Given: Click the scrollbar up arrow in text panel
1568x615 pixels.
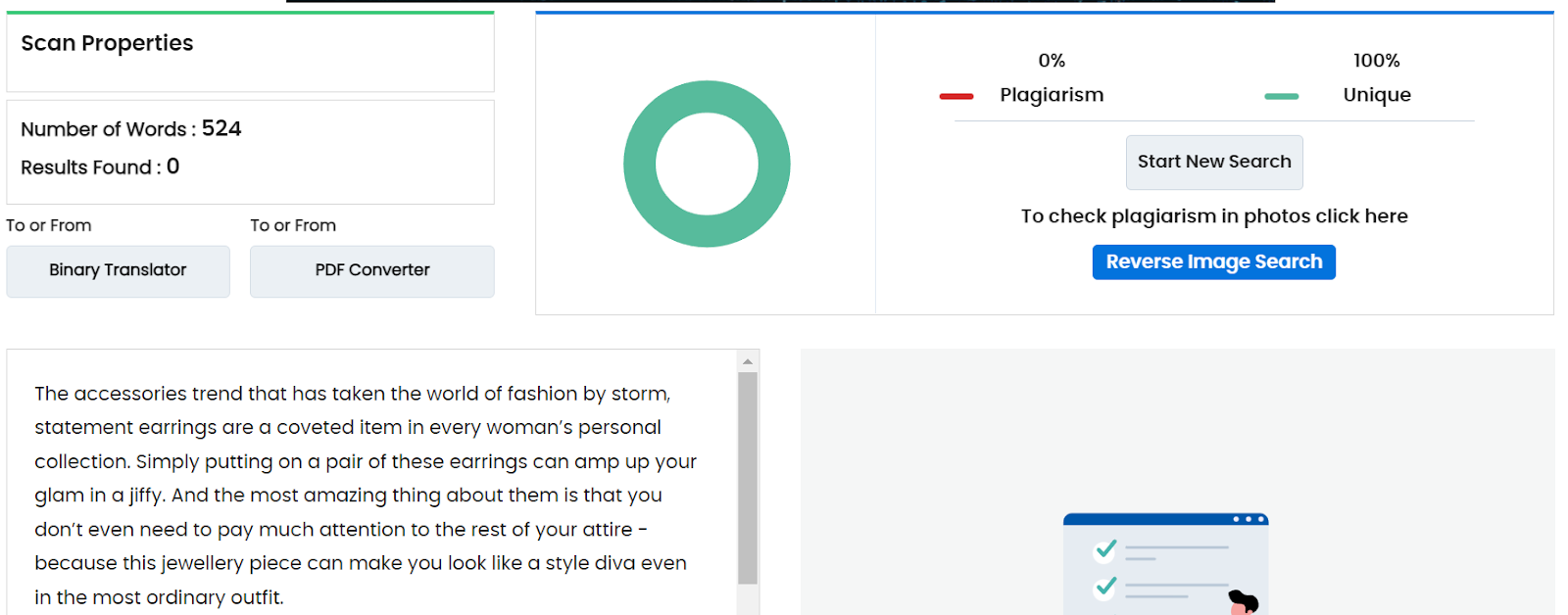Looking at the screenshot, I should pyautogui.click(x=748, y=361).
